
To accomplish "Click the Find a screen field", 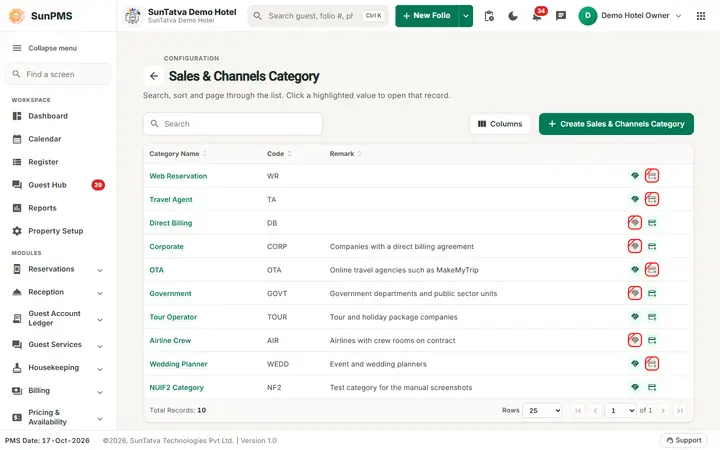I will (x=58, y=74).
